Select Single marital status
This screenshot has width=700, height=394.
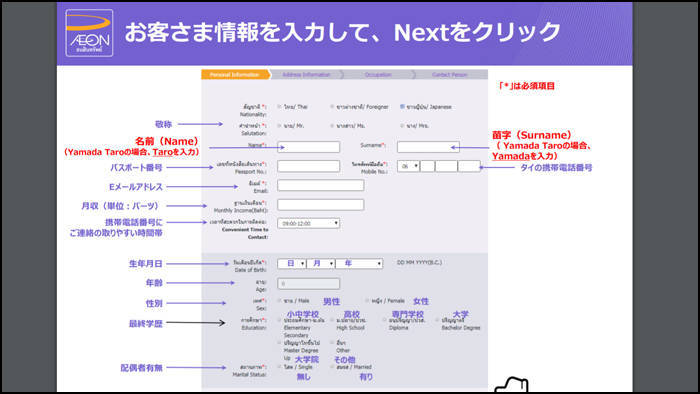(x=279, y=367)
